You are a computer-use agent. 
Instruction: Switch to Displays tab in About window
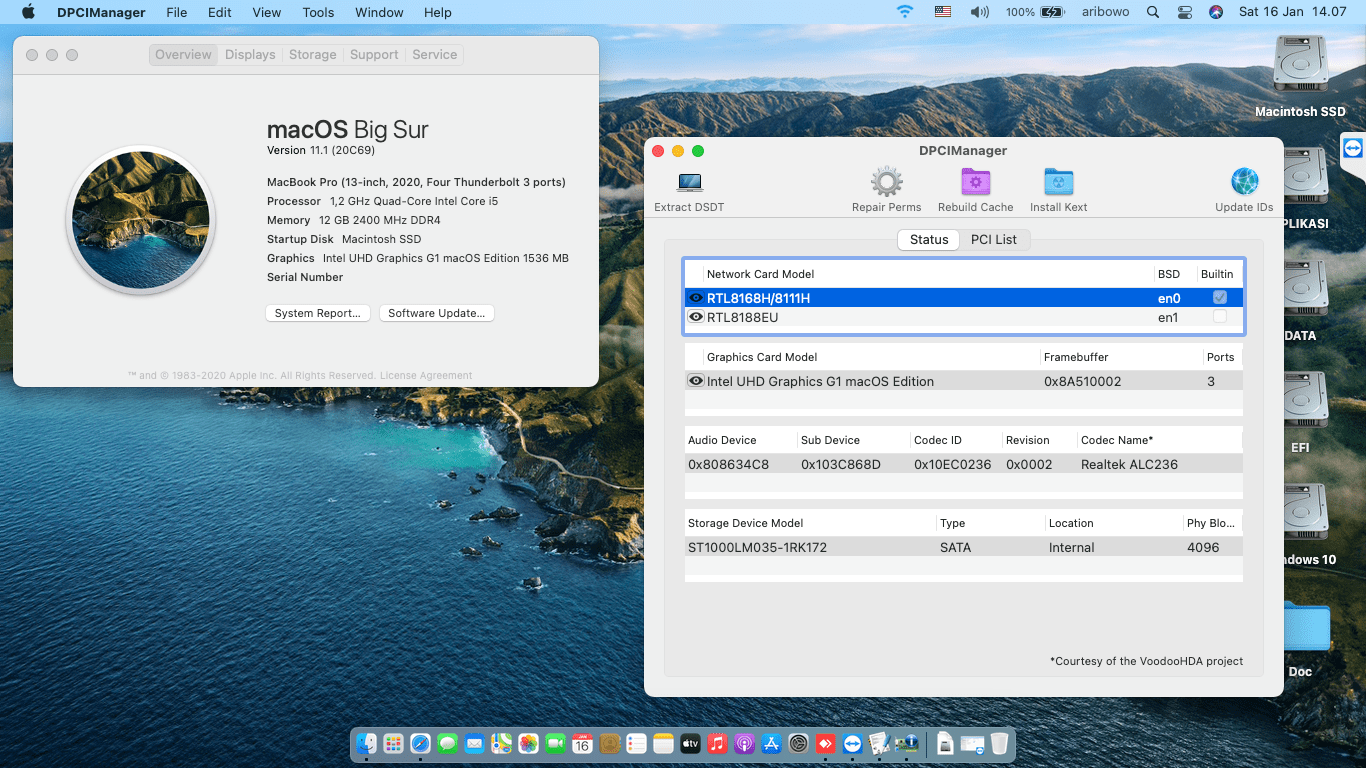tap(250, 55)
